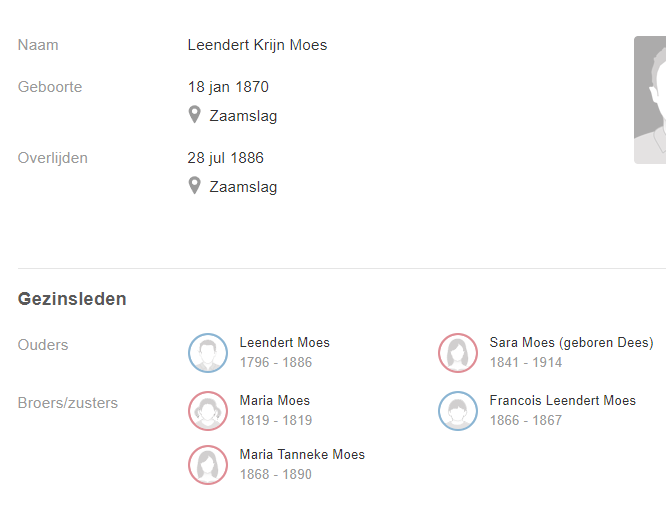Click Francois Leendert Moes avatar icon
The image size is (666, 512).
(x=458, y=411)
